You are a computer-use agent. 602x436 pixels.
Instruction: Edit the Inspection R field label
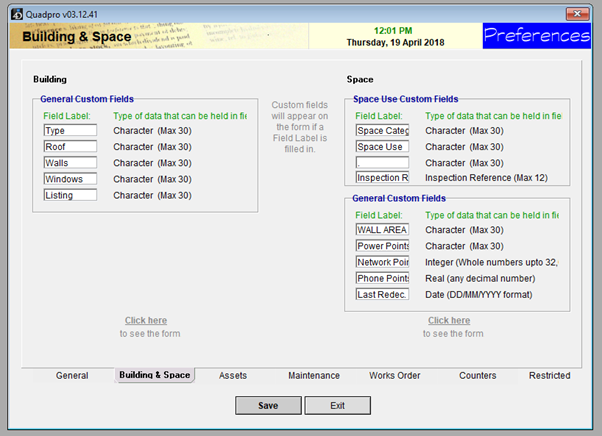[382, 177]
